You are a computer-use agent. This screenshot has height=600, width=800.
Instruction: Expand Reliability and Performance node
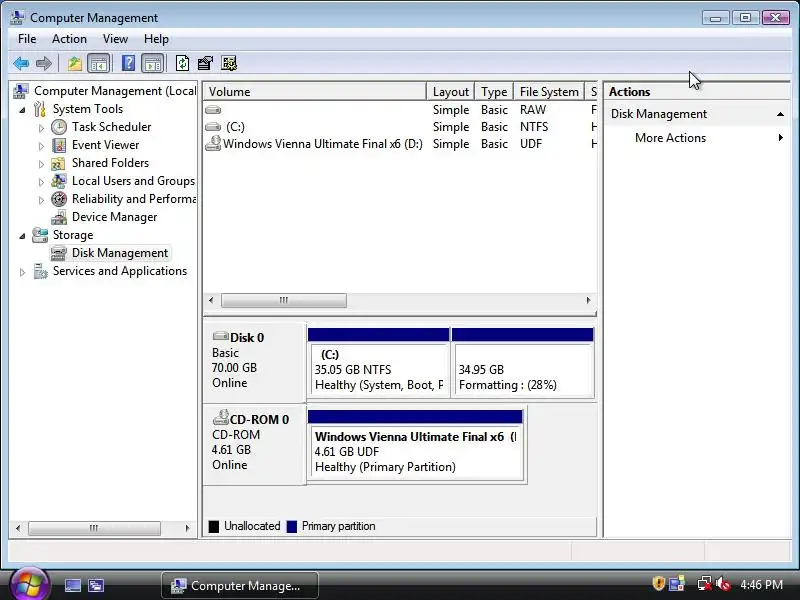tap(41, 199)
